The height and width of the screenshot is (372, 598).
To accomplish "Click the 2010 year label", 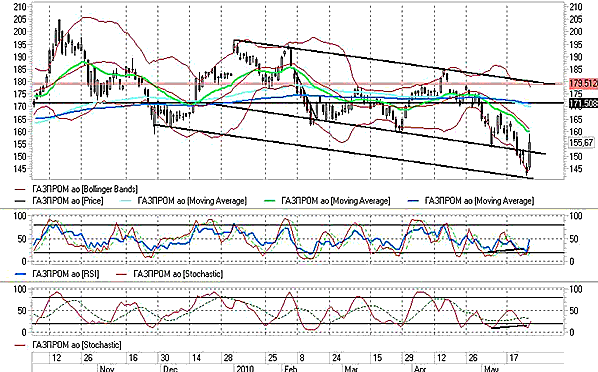I will [x=245, y=369].
